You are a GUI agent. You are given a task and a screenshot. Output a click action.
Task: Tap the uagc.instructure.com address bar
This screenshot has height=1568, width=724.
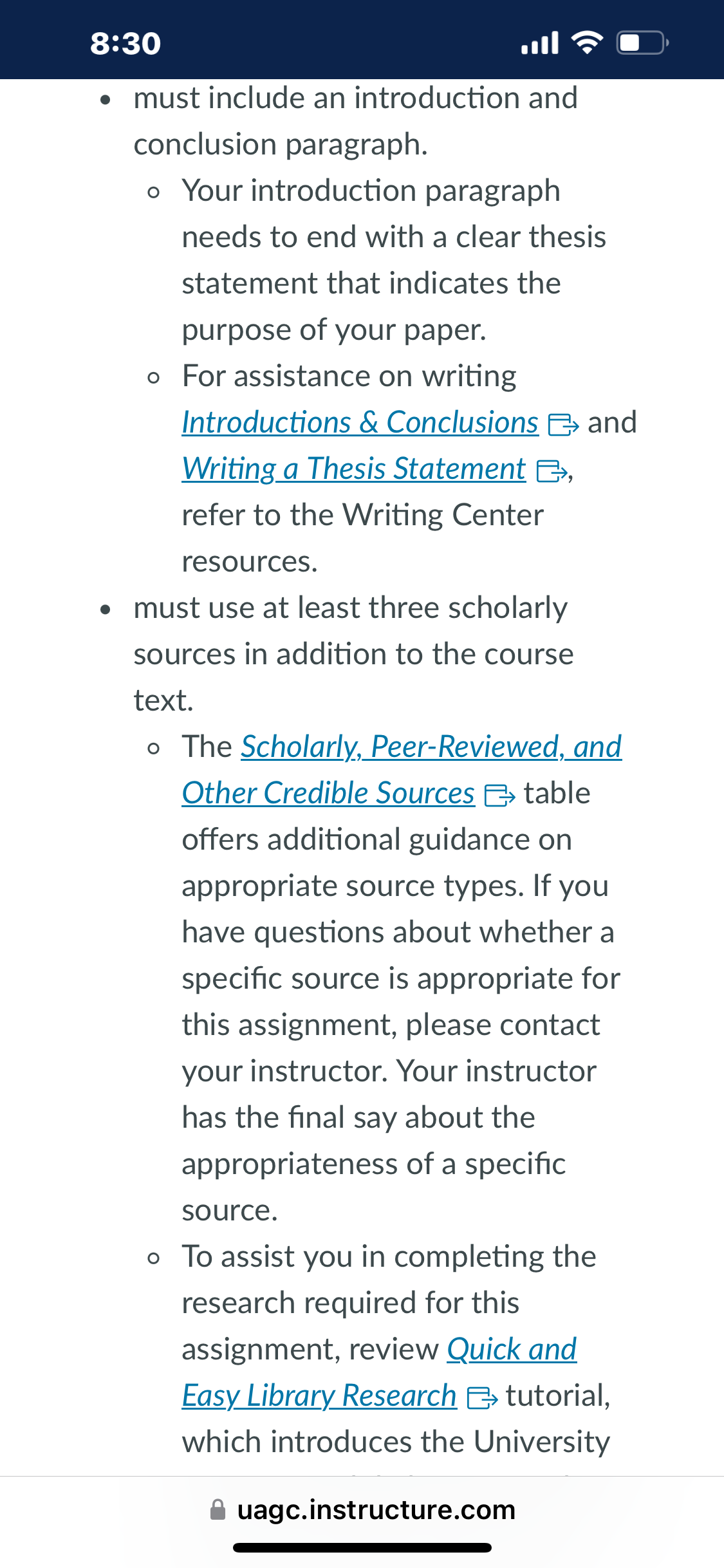(x=362, y=1509)
